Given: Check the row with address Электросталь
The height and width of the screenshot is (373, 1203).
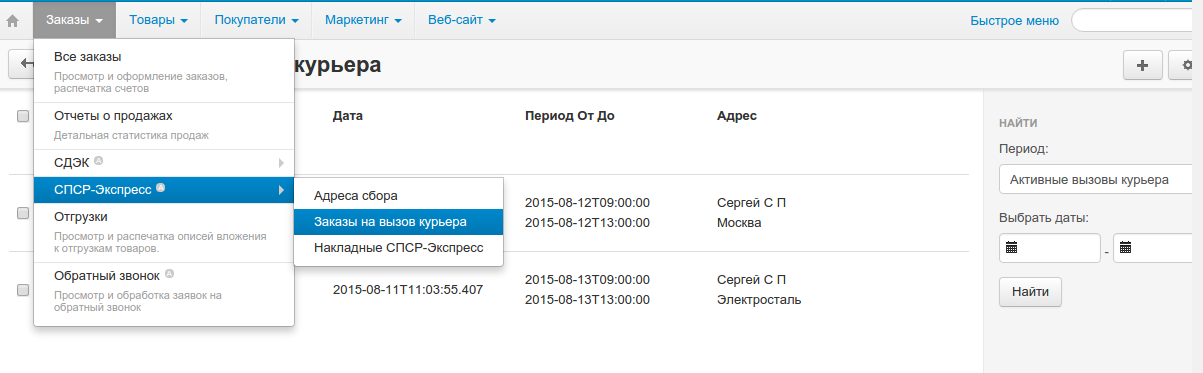Looking at the screenshot, I should 23,289.
